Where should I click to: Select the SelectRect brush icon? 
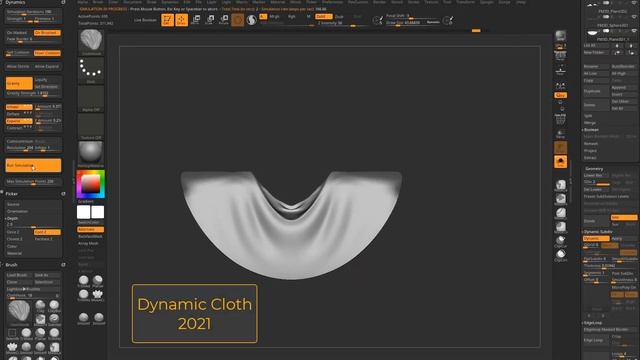[x=12, y=334]
